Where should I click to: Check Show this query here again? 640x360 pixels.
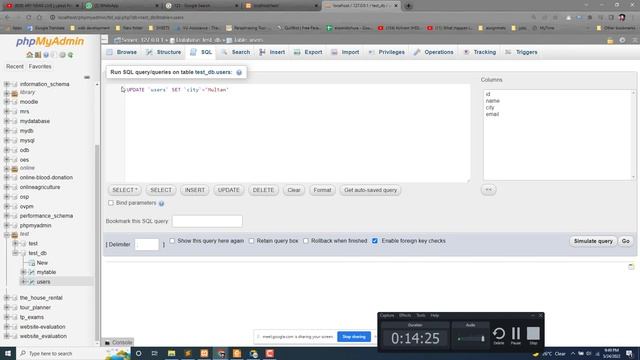click(172, 241)
